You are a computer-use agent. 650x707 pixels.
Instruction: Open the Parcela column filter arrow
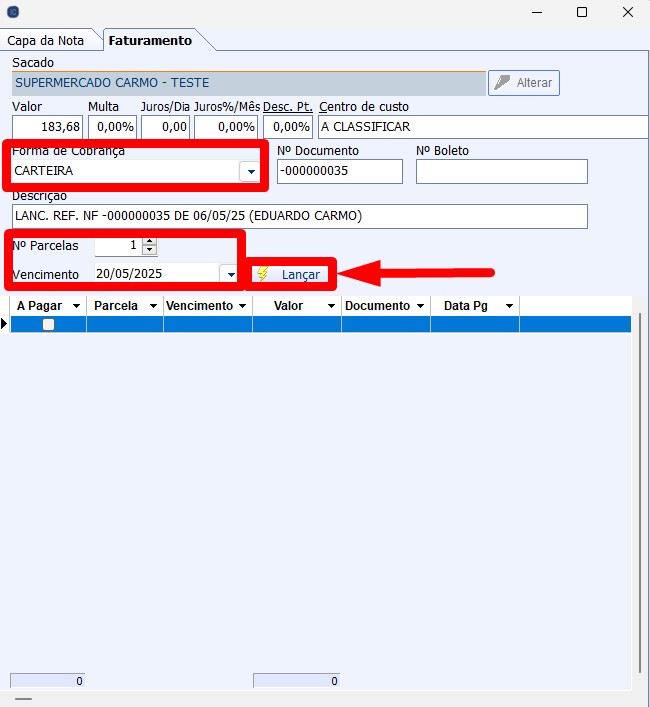pos(153,306)
